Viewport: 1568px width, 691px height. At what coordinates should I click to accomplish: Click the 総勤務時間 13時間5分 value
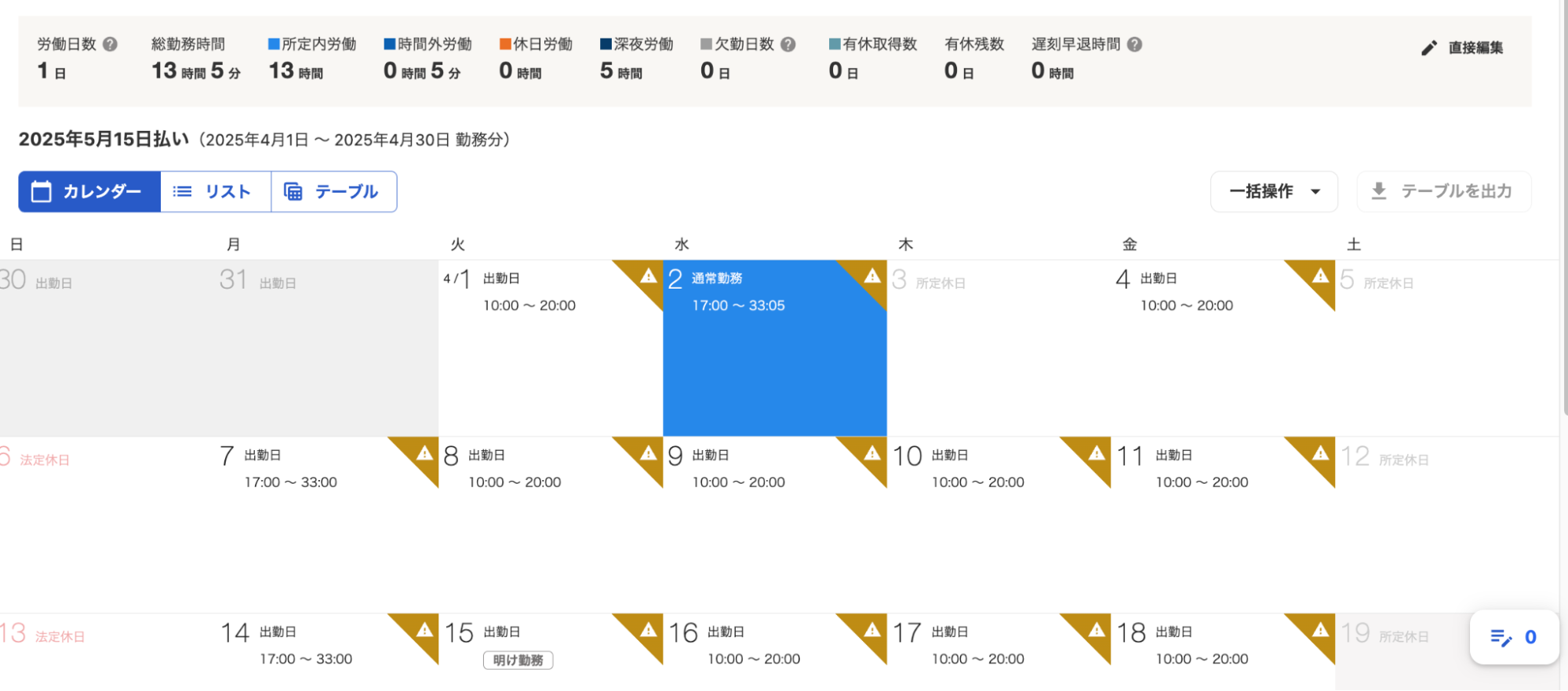pos(196,71)
